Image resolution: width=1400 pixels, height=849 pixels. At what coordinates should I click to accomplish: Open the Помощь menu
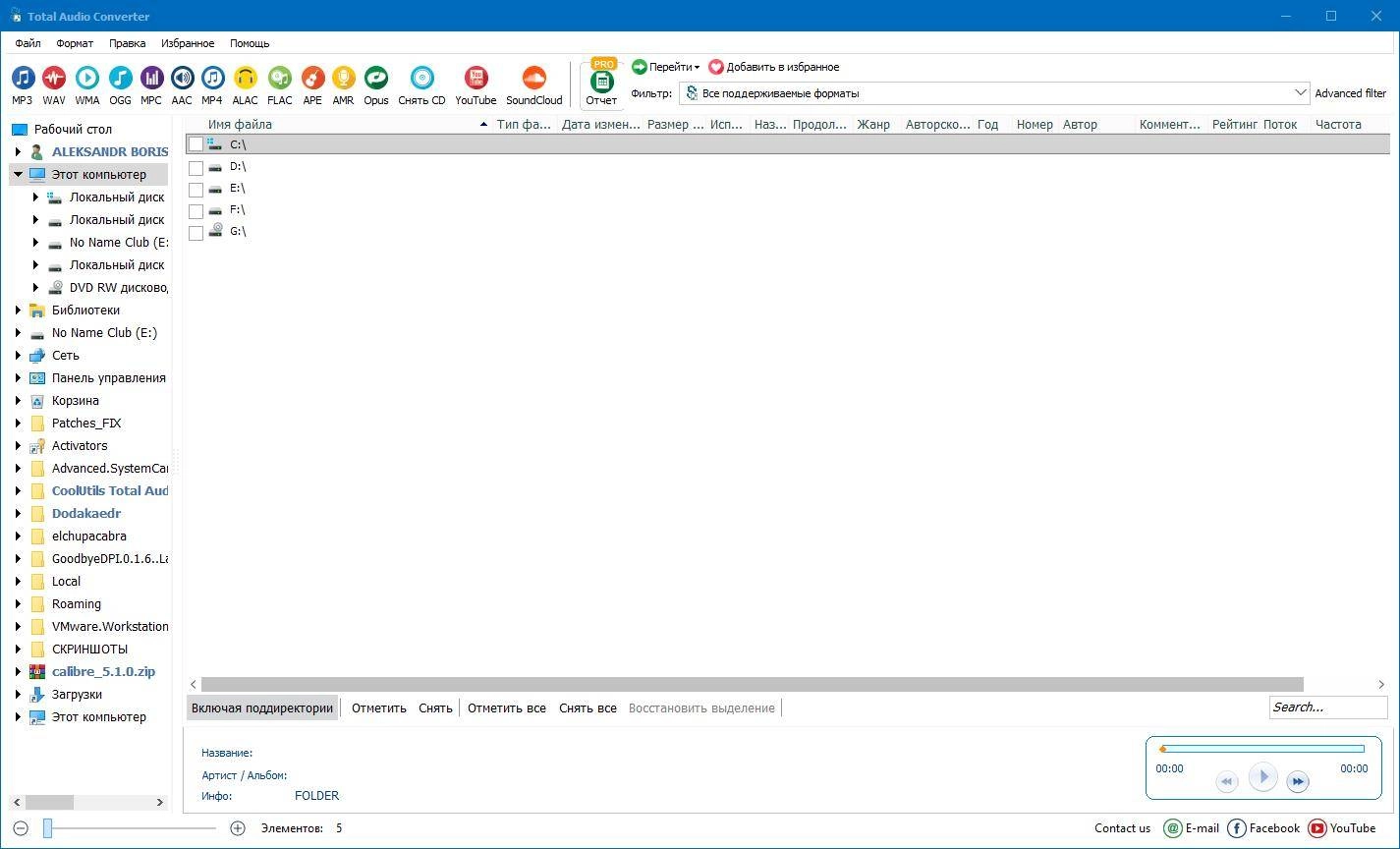(x=250, y=43)
